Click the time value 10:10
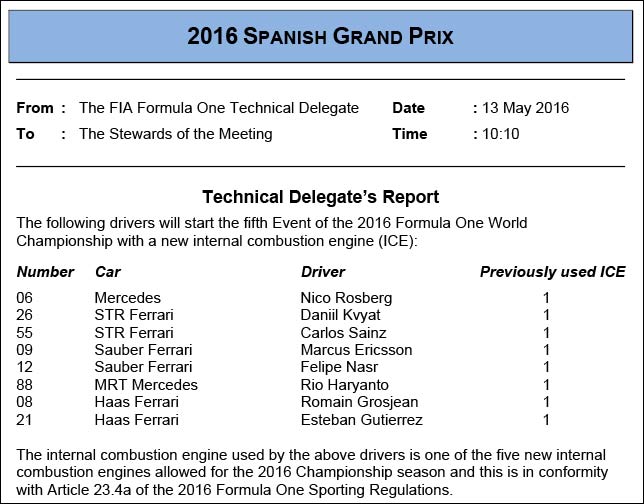The height and width of the screenshot is (504, 644). coord(499,134)
